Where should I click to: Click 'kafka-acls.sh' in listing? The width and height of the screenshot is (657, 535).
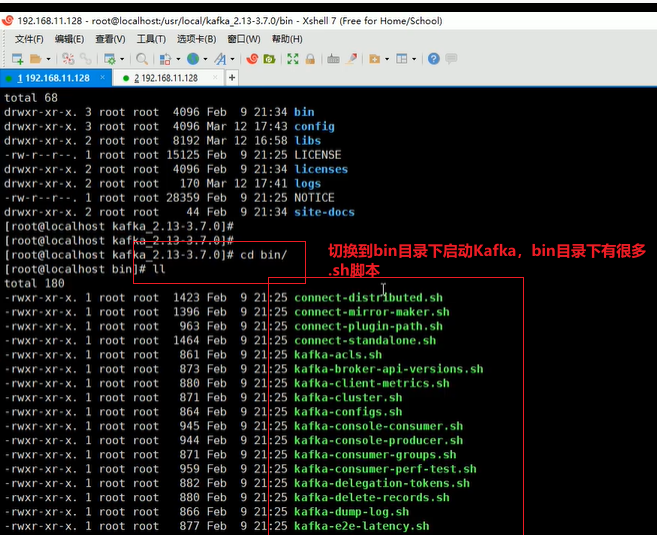[338, 355]
